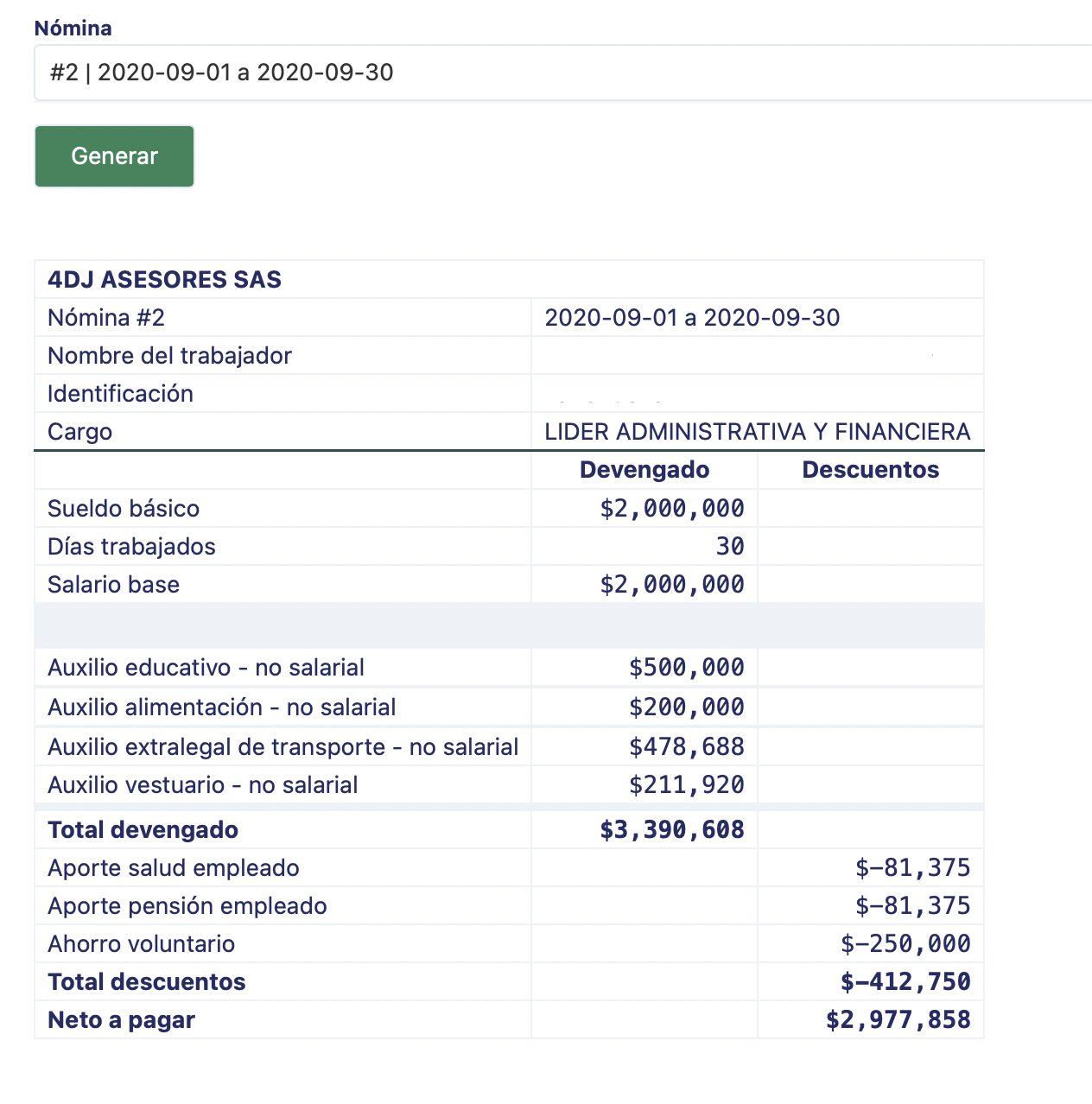Select the Auxilio alimentación amount $200,000
Screen dimensions: 1092x1104
point(686,707)
